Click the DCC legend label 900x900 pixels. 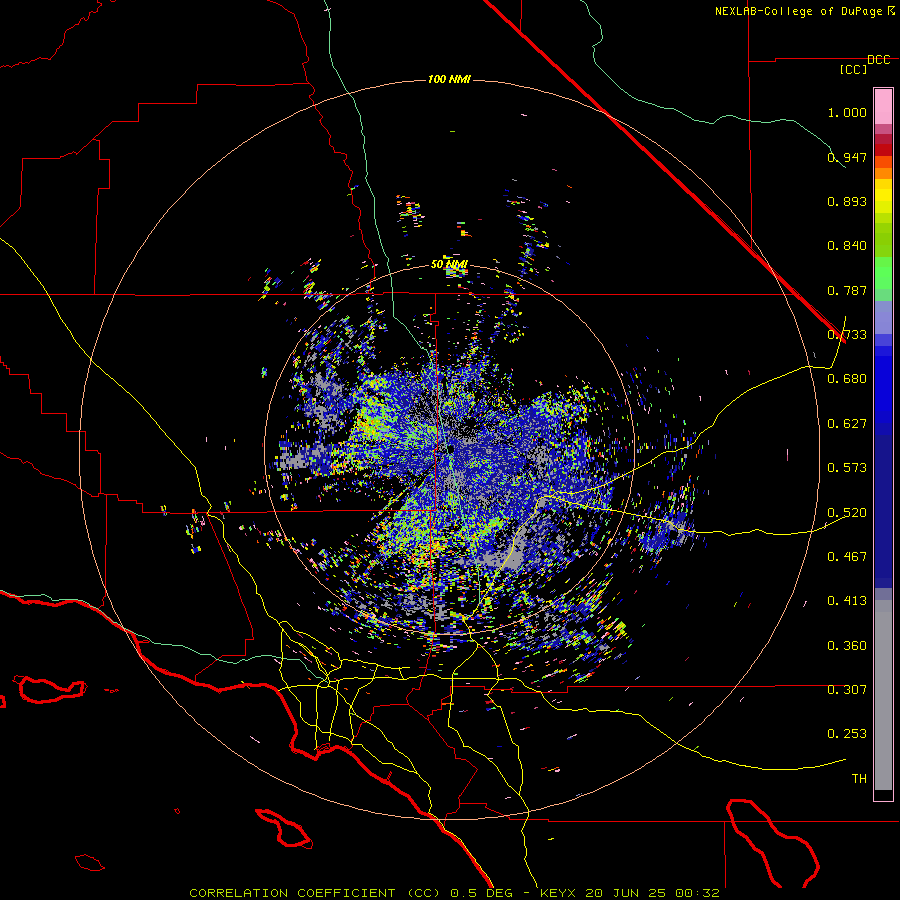(x=878, y=60)
